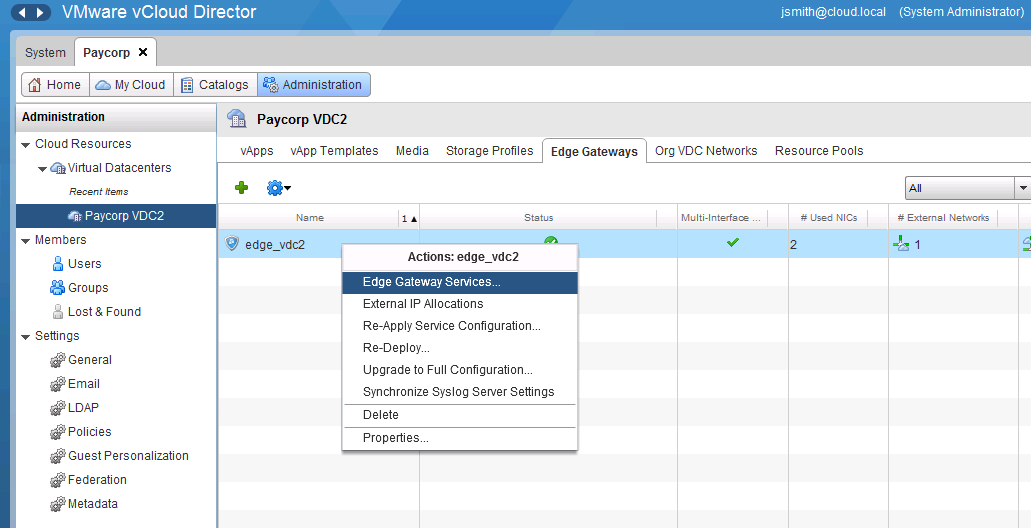Sort by # Used NICs column
Screen dimensions: 1031x528
(828, 218)
